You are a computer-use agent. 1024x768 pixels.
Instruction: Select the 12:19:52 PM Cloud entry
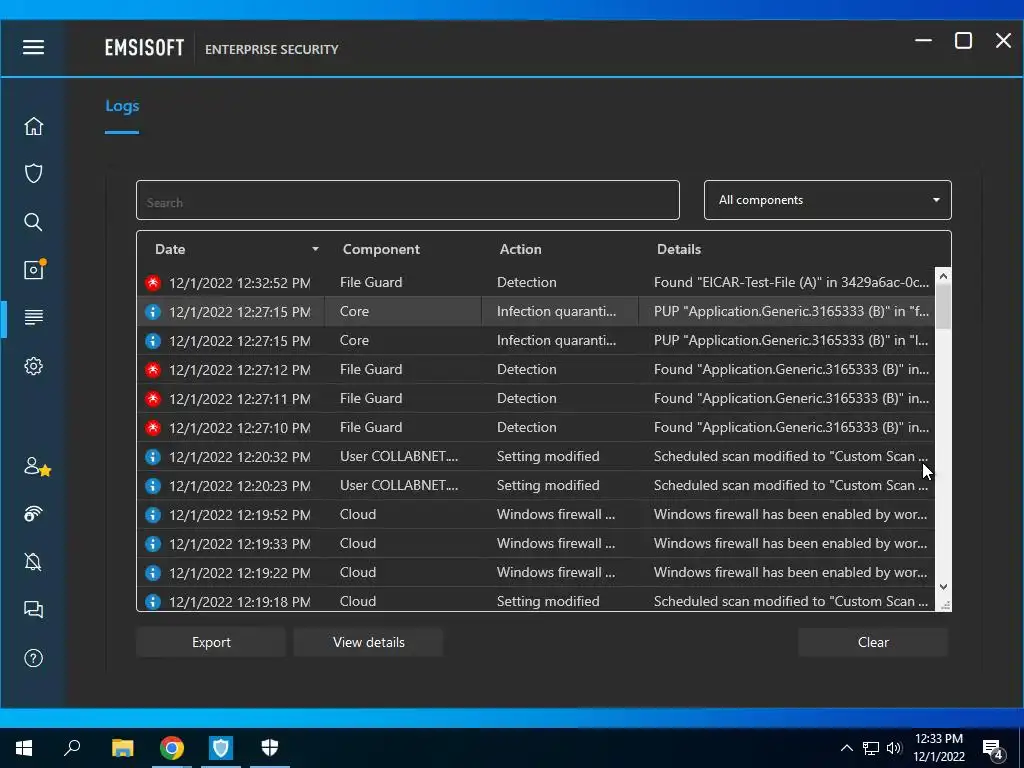click(536, 515)
